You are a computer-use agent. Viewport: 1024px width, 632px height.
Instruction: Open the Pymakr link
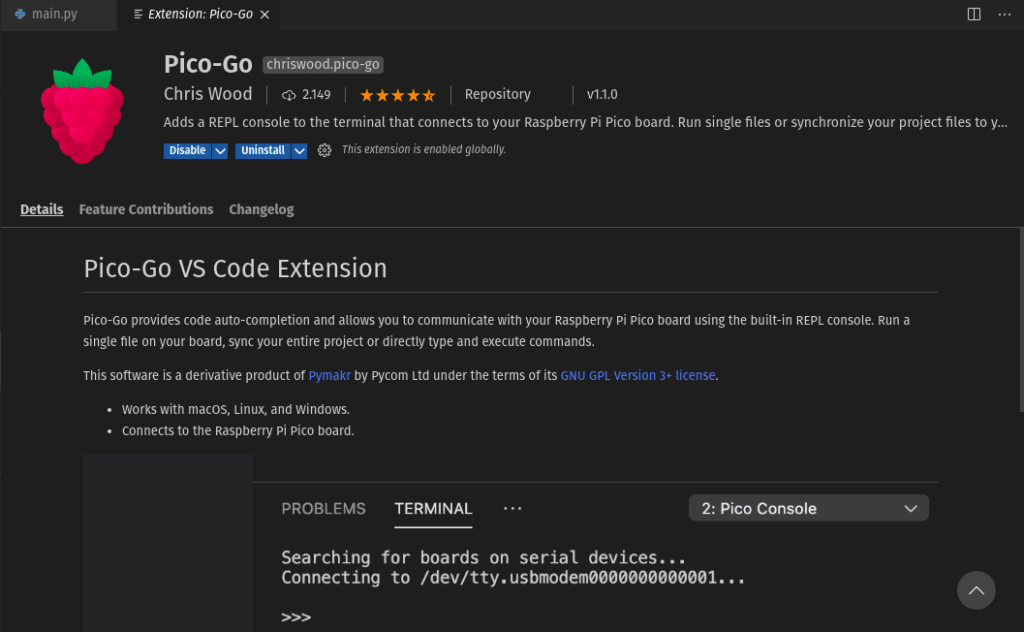click(x=329, y=376)
